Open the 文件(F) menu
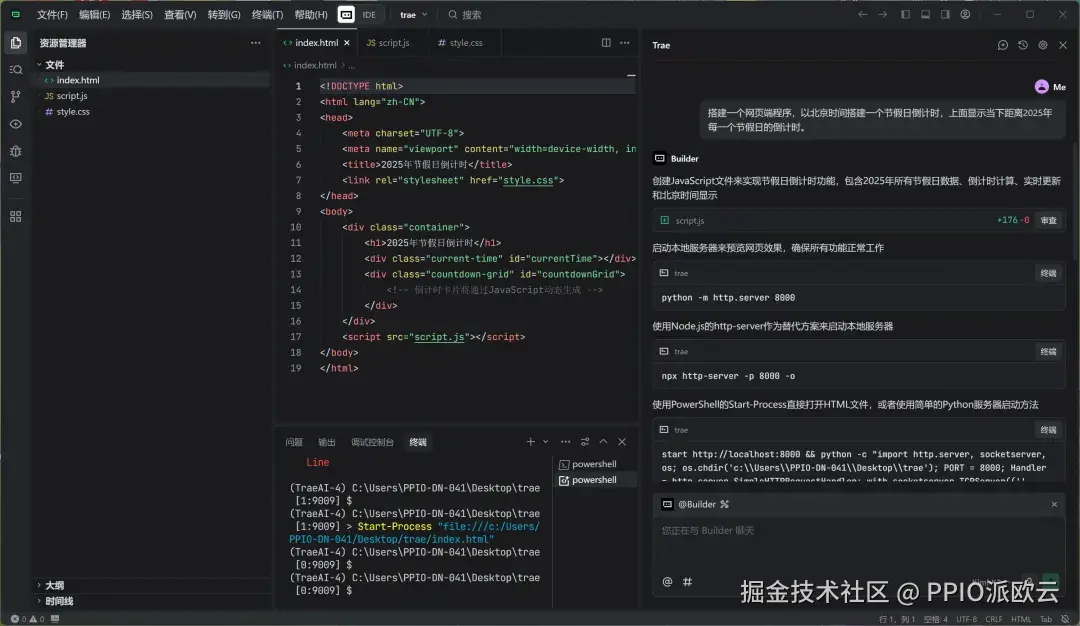Screen dimensions: 1080x626 (x=52, y=14)
